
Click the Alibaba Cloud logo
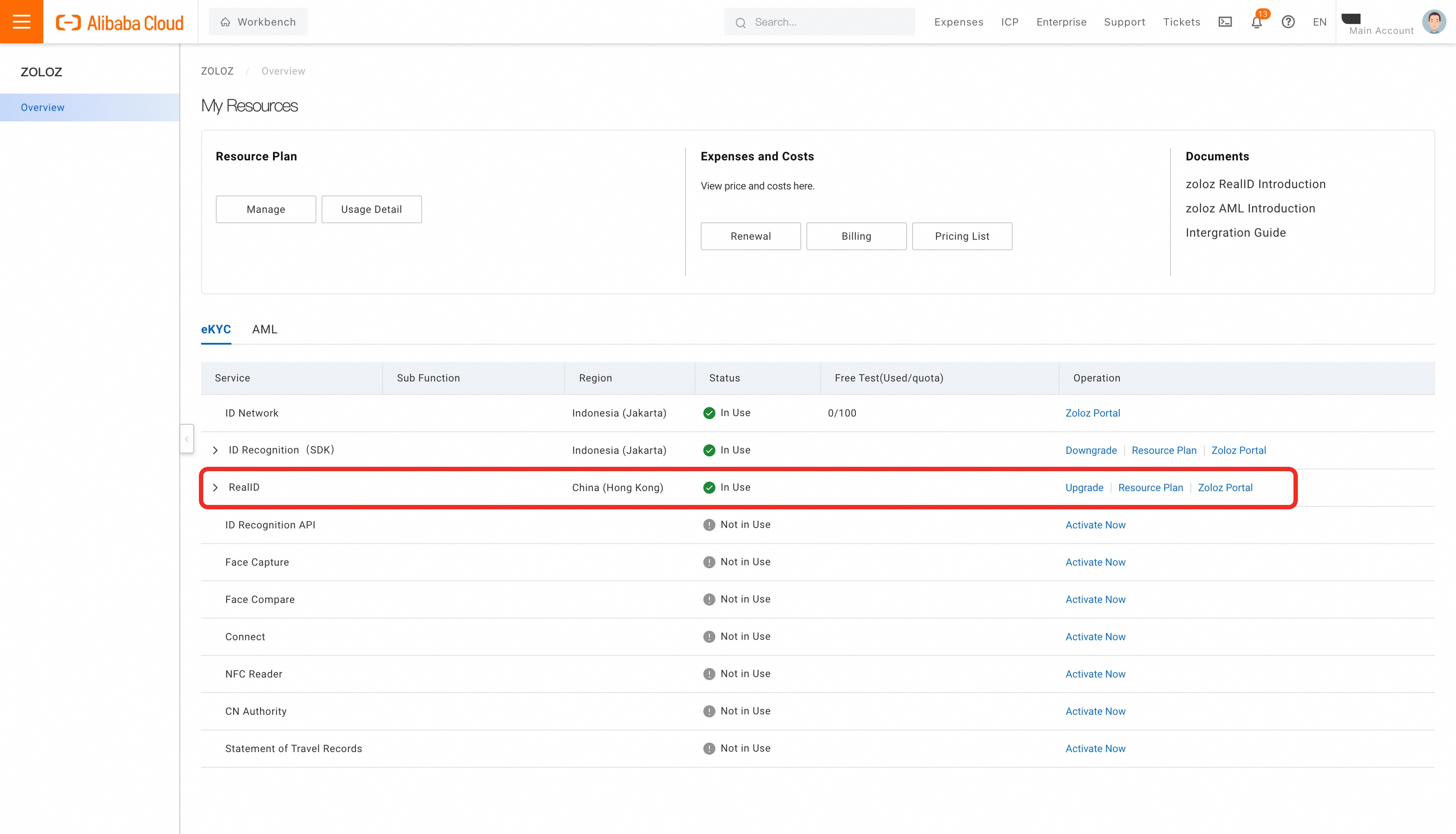120,23
